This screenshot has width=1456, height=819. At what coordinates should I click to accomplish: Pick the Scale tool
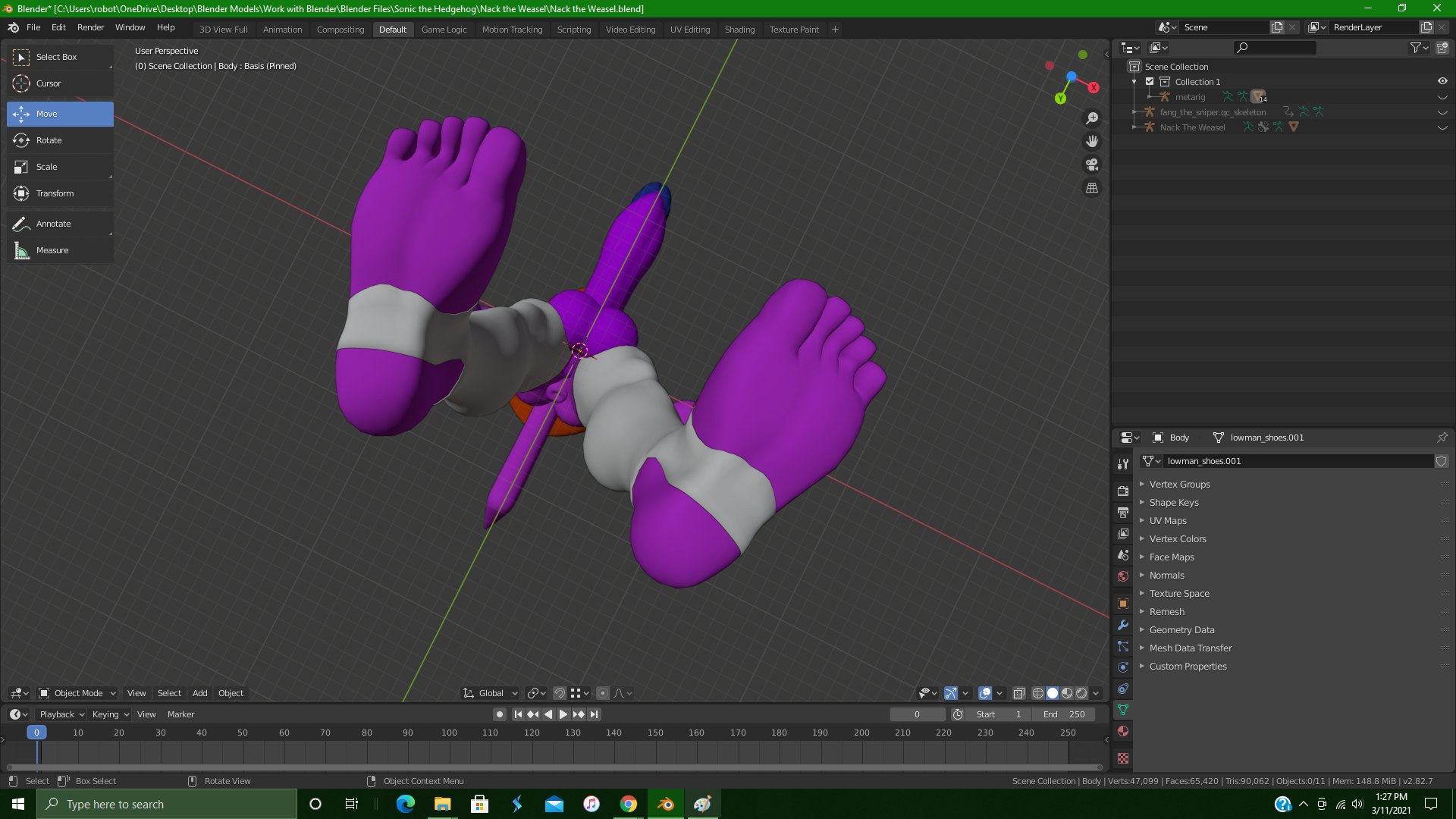[x=60, y=167]
